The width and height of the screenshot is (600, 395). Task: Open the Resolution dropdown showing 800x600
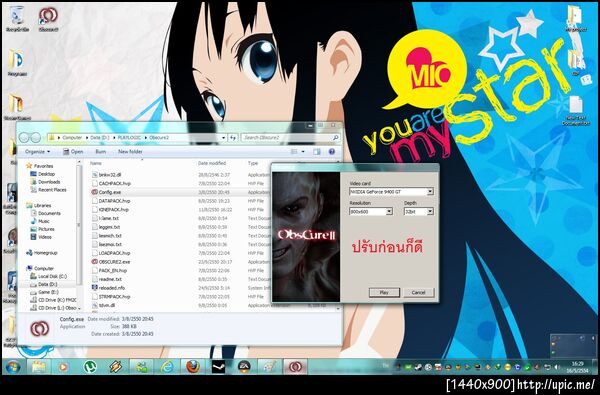389,211
